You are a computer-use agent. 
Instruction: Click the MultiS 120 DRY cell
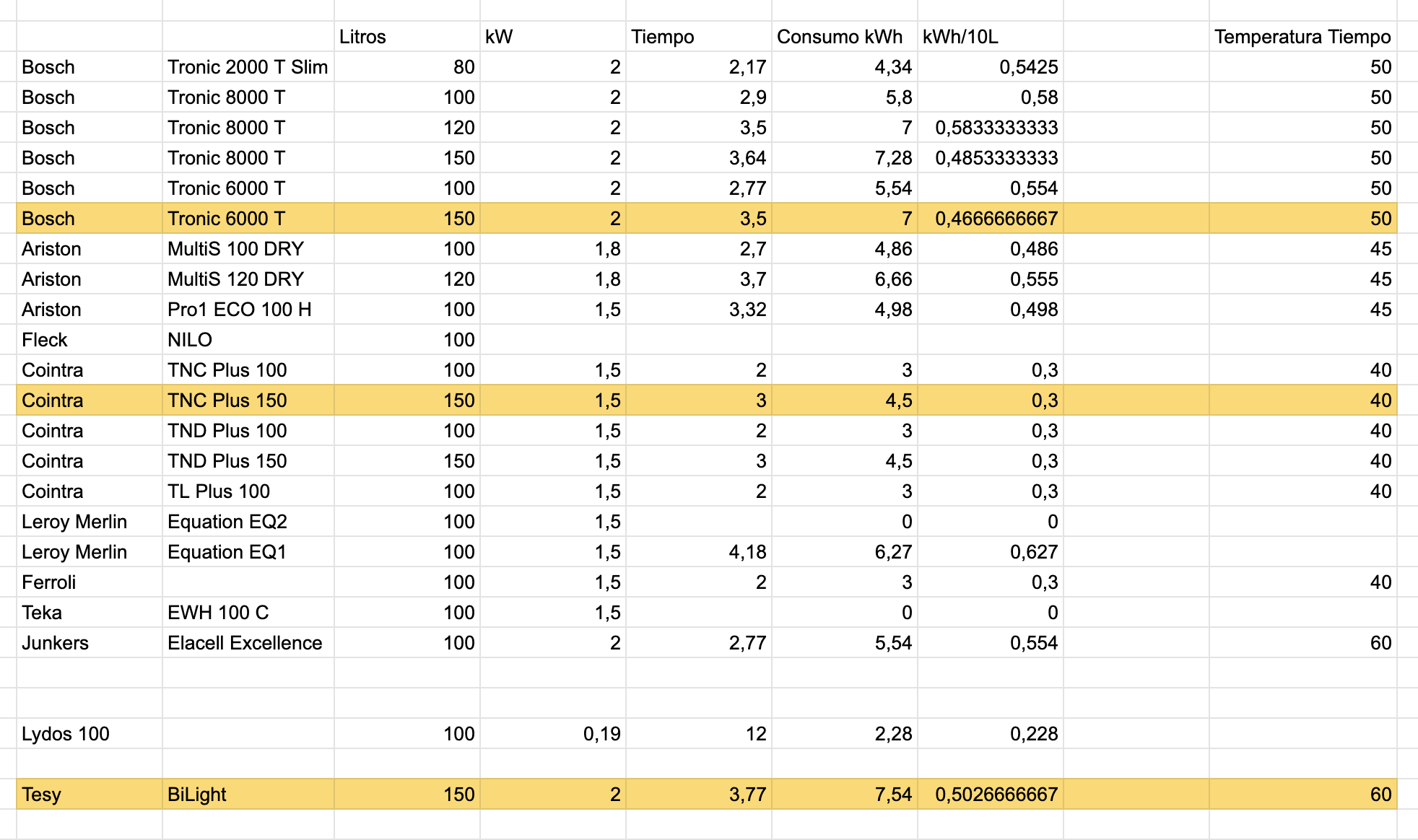coord(248,279)
